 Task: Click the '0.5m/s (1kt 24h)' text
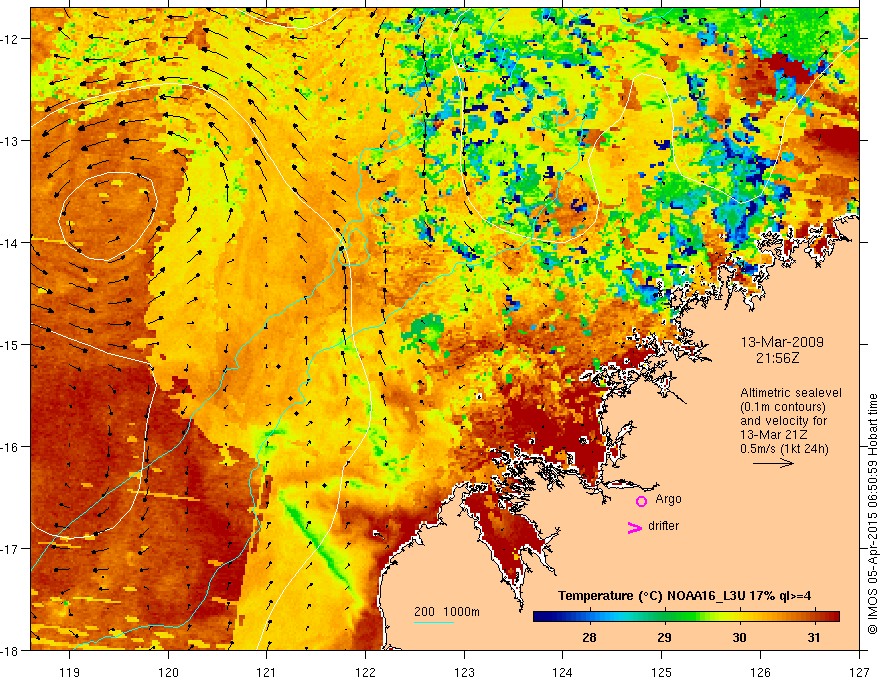(784, 449)
